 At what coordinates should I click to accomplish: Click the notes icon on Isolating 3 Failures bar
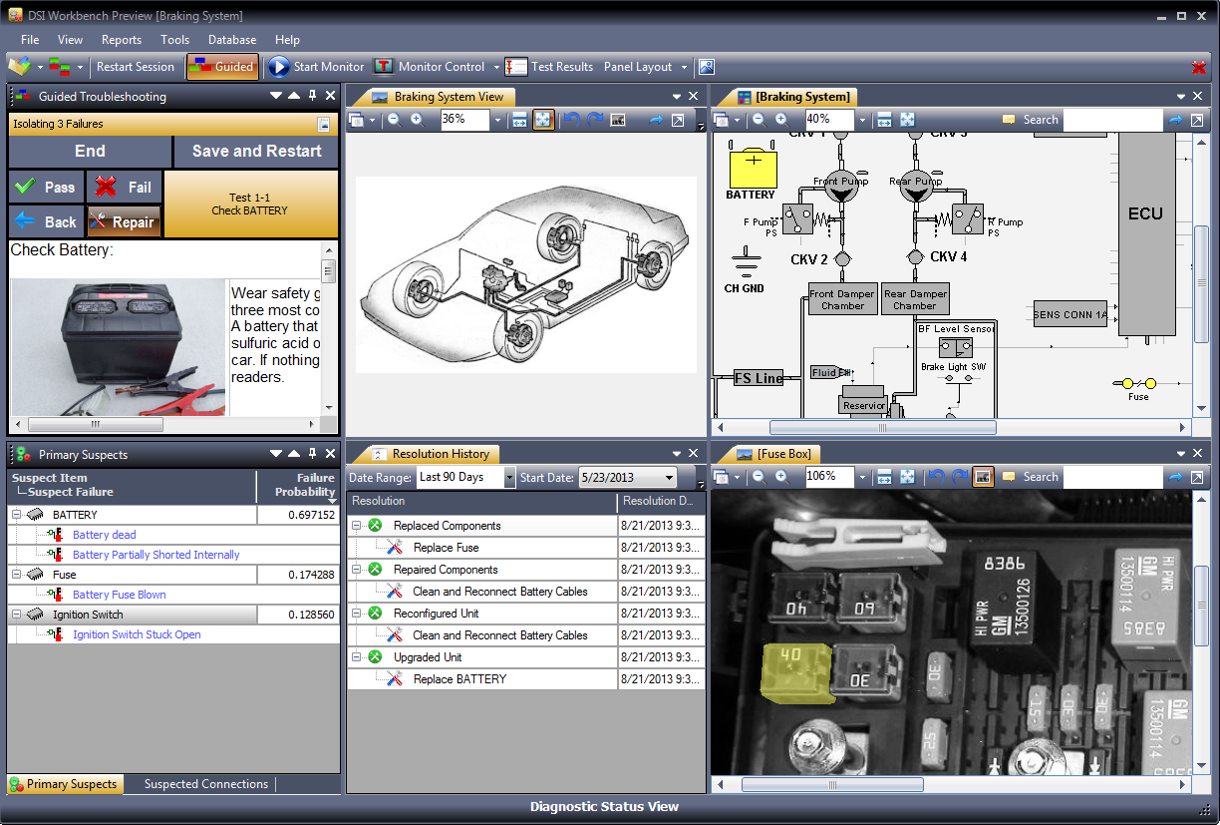(324, 125)
